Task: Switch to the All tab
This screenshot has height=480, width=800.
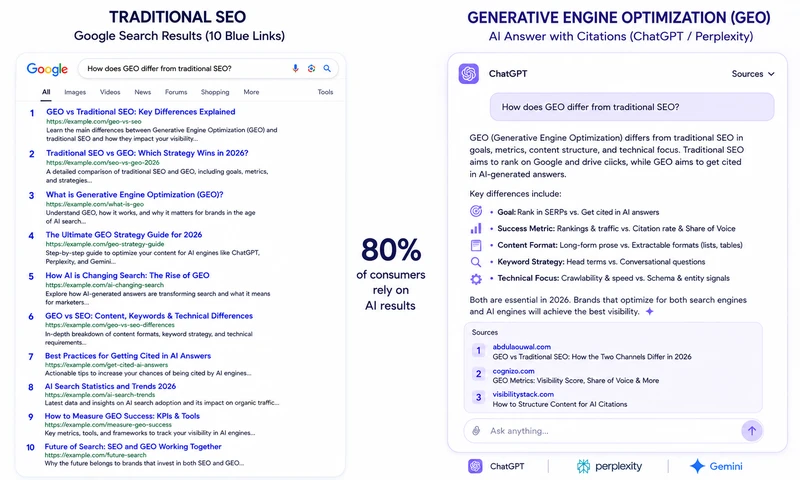Action: 46,92
